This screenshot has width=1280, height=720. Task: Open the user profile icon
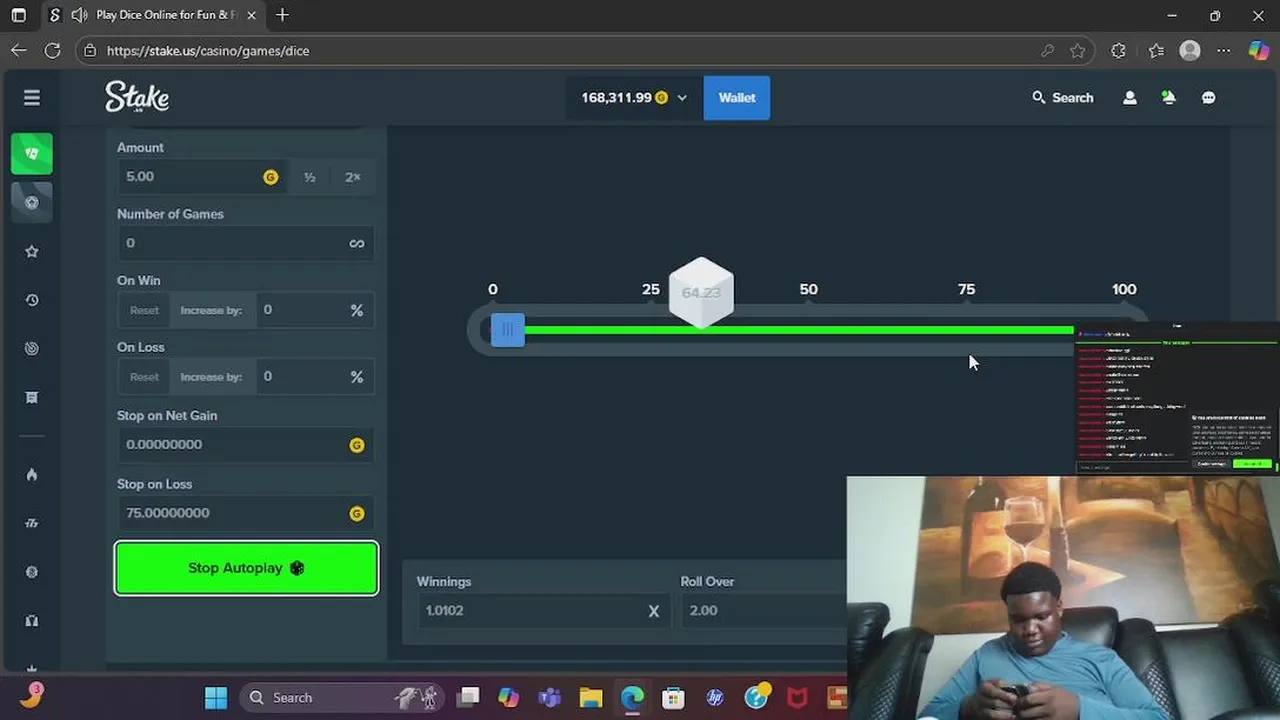[x=1130, y=98]
